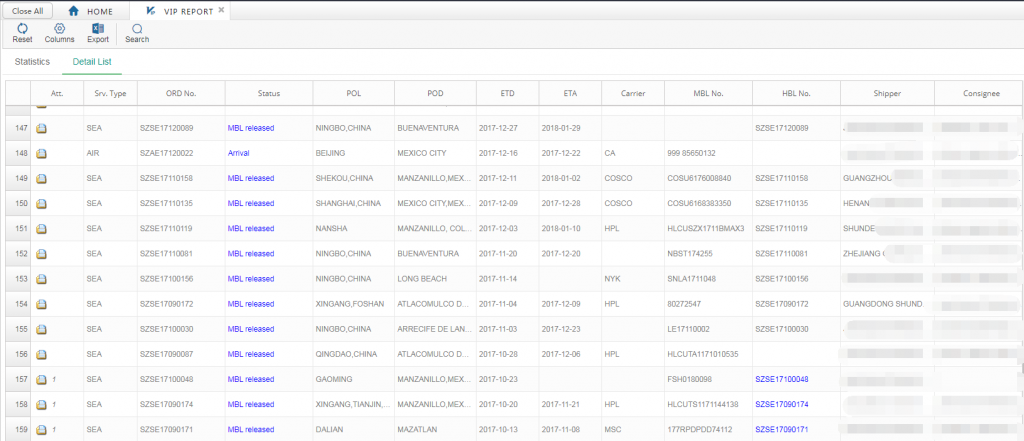Open HBL link SZSE17100048
Screen dimensions: 1024x441
[x=782, y=380]
